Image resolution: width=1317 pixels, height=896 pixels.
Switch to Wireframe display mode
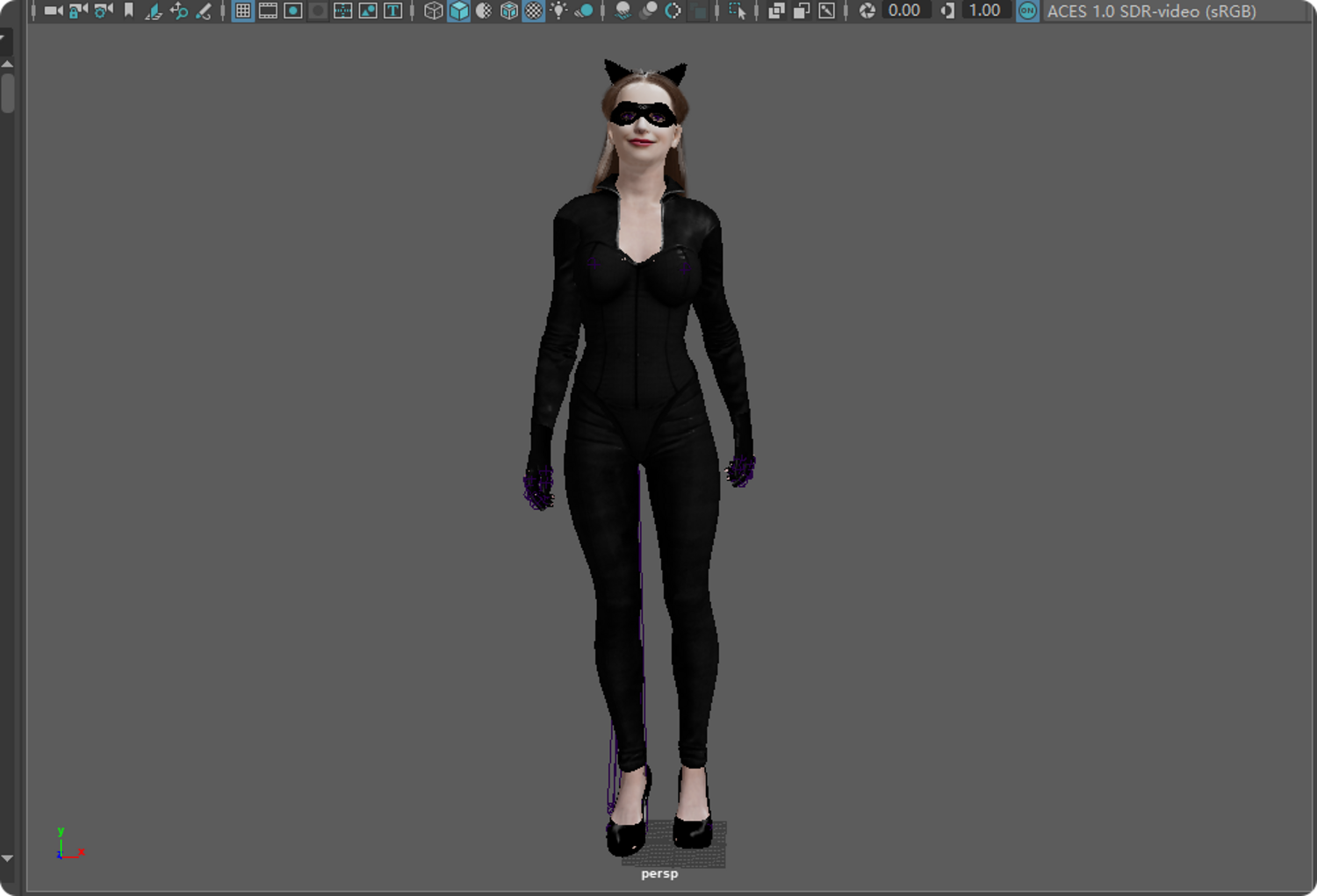pyautogui.click(x=434, y=11)
